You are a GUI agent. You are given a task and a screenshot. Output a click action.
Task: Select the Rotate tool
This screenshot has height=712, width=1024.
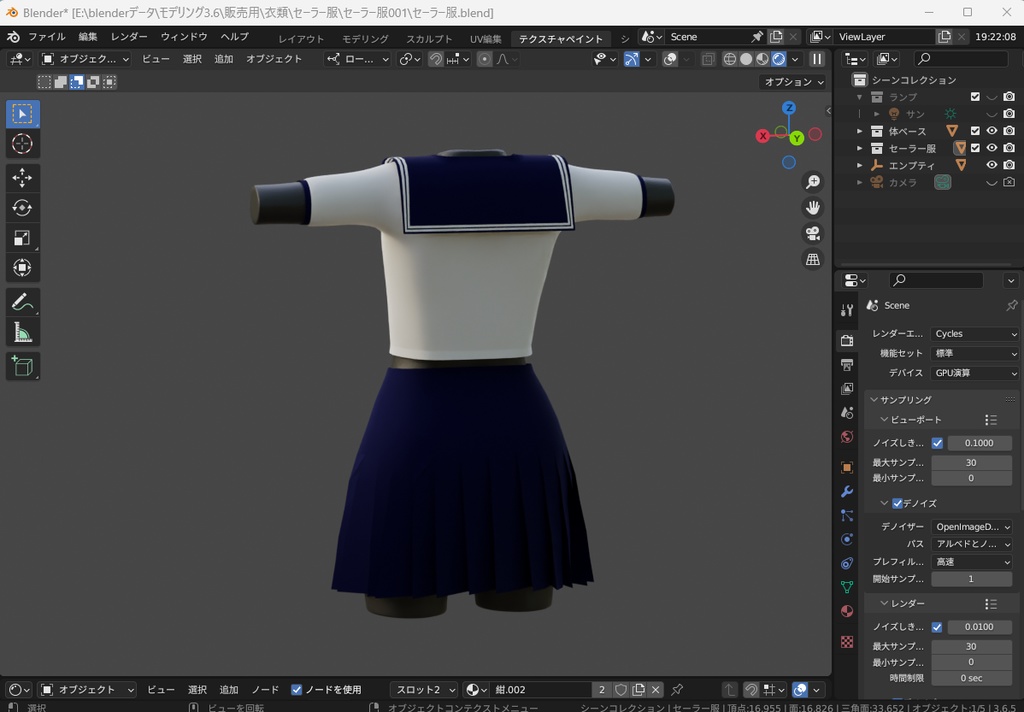click(22, 208)
